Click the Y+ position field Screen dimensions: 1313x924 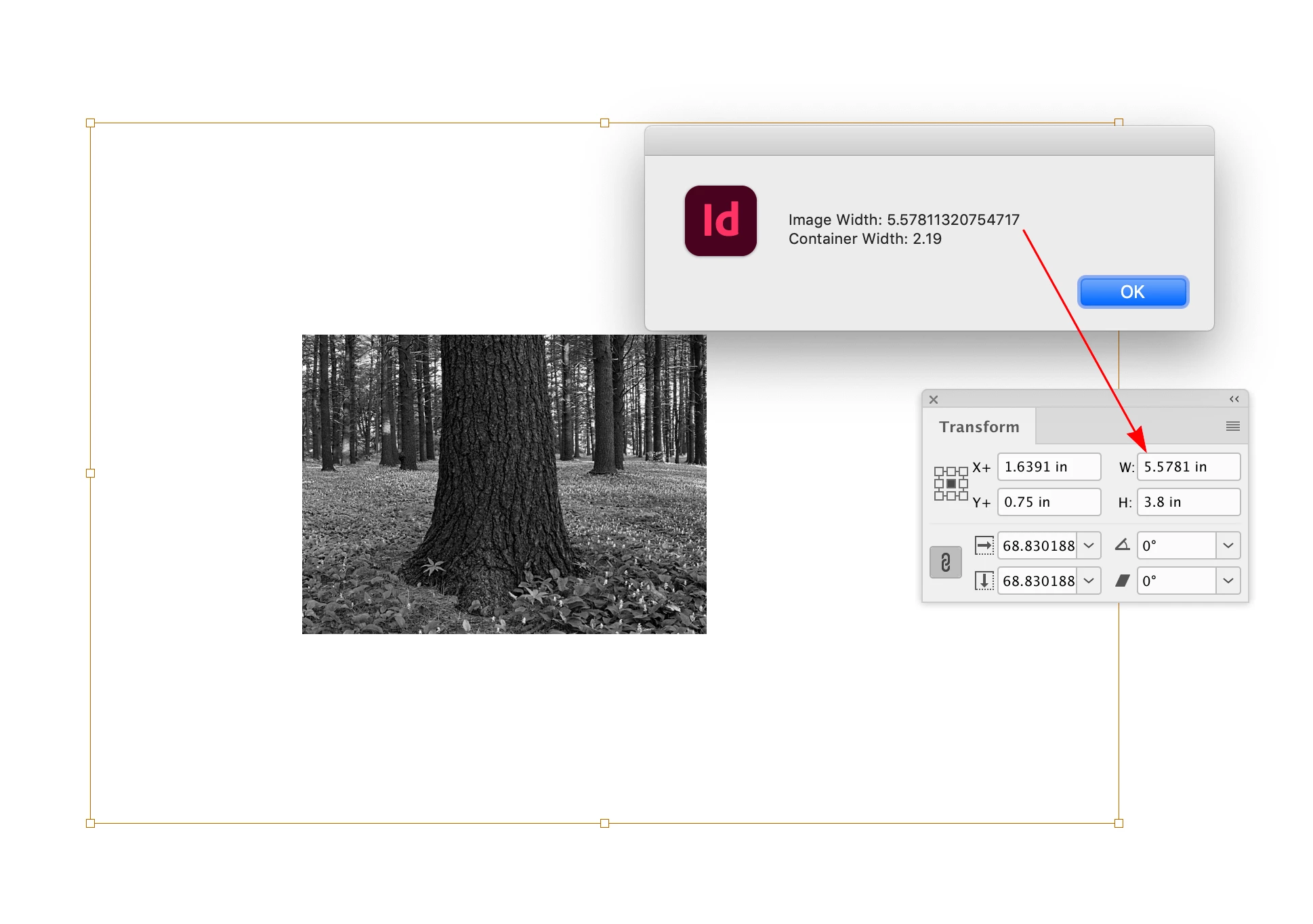pos(1049,502)
